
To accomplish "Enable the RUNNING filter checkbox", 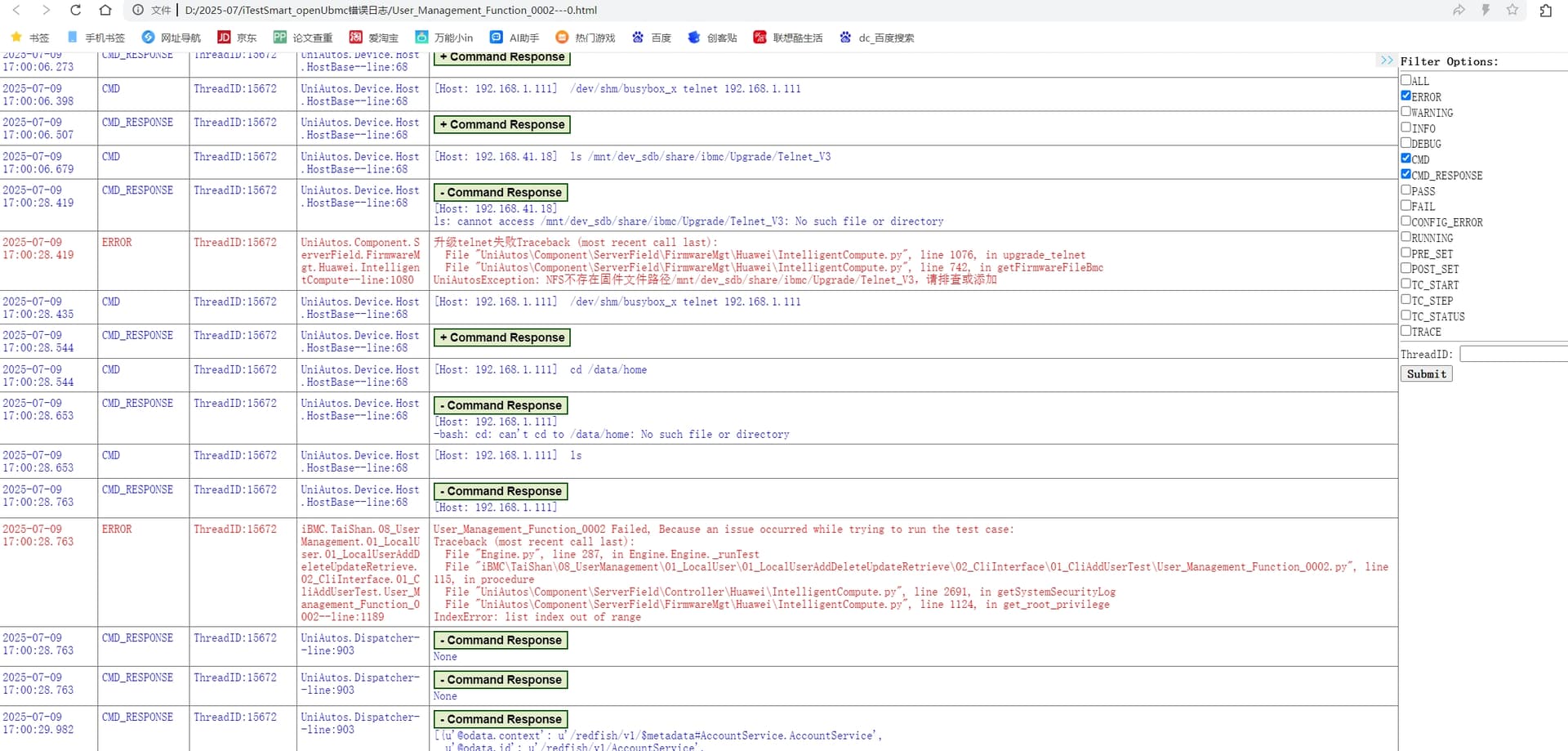I will point(1405,237).
